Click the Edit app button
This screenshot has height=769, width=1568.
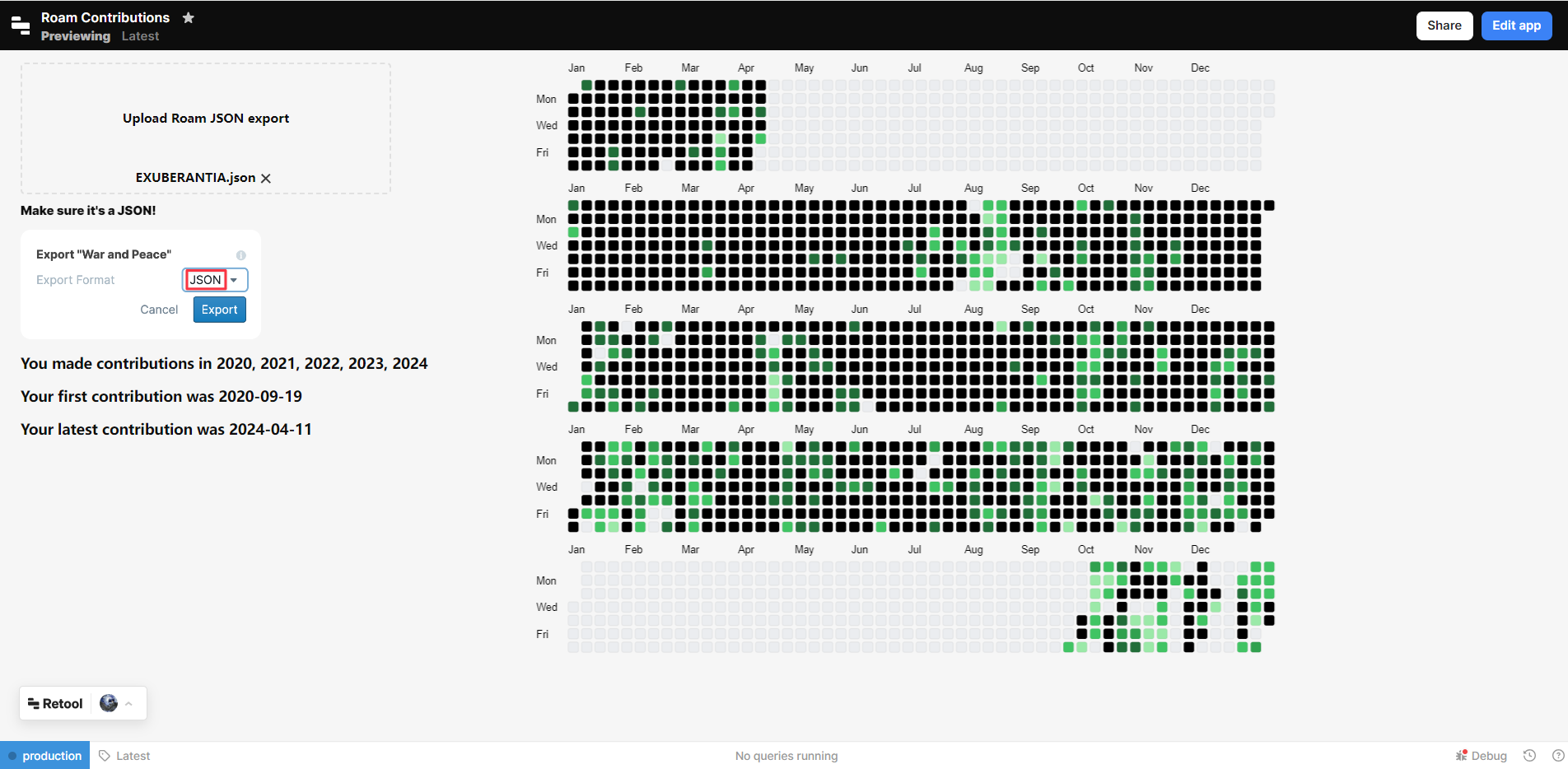pyautogui.click(x=1516, y=26)
